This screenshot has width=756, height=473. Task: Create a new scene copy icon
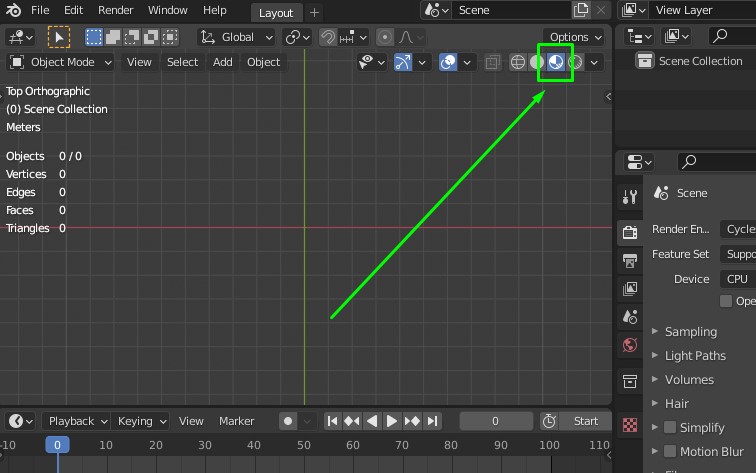pyautogui.click(x=581, y=10)
